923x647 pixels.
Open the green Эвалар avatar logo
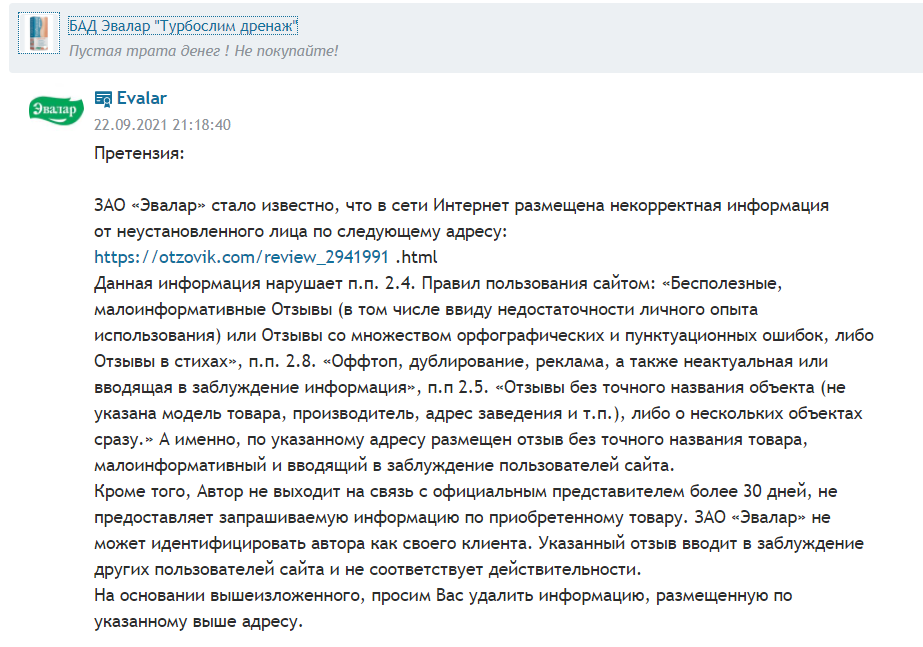pyautogui.click(x=57, y=110)
